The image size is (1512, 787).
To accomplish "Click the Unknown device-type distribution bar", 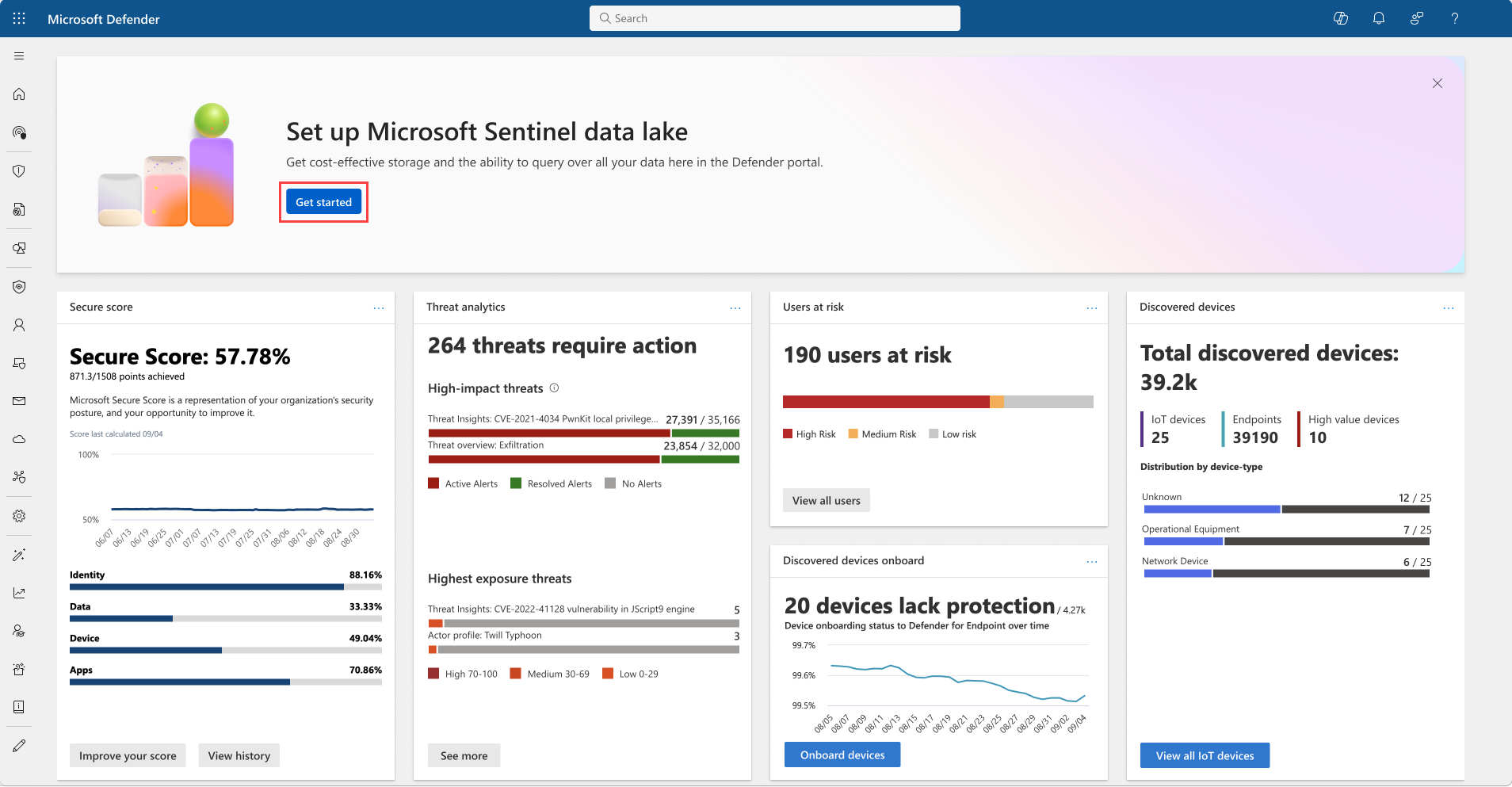I will pyautogui.click(x=1286, y=510).
